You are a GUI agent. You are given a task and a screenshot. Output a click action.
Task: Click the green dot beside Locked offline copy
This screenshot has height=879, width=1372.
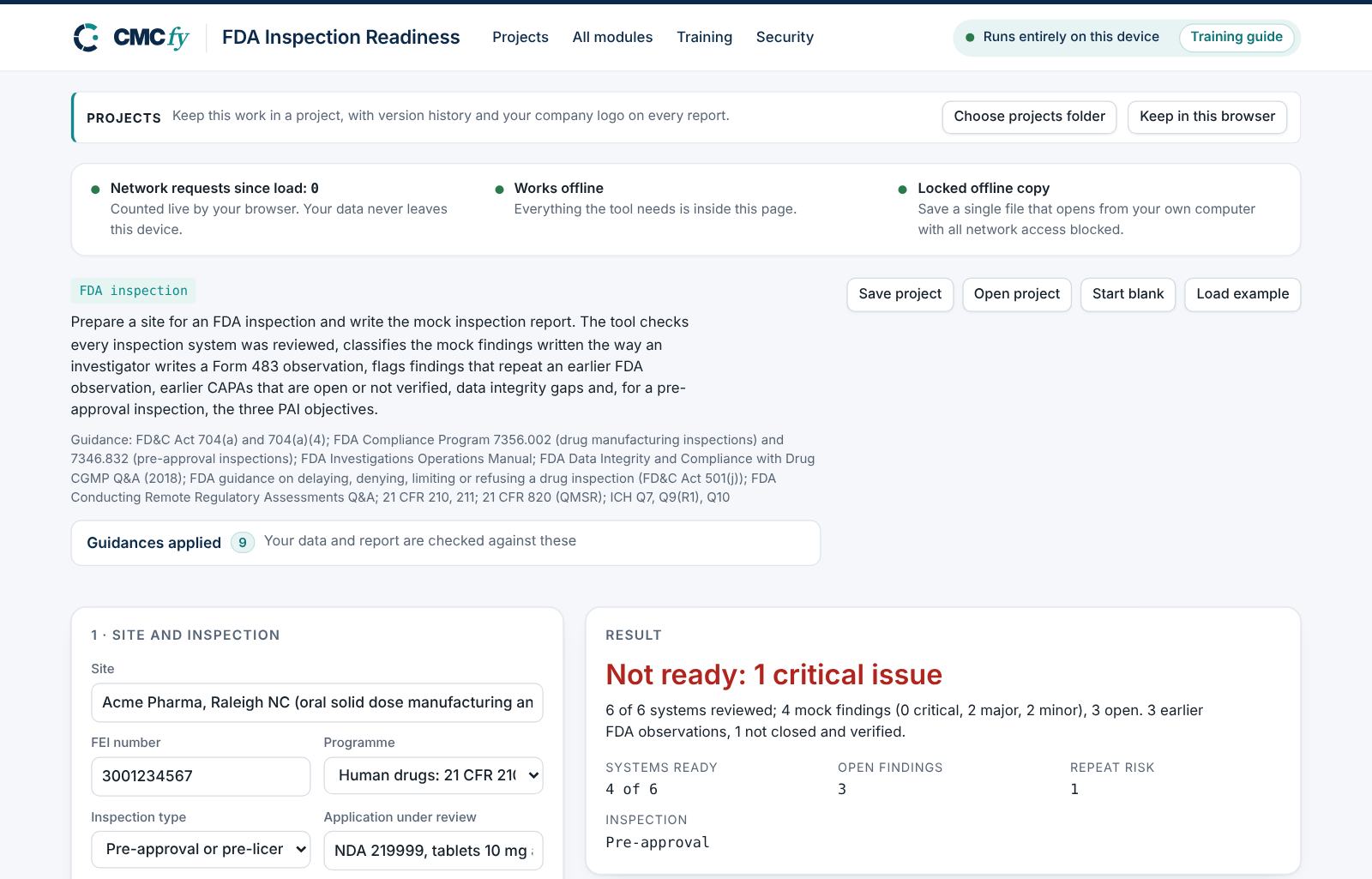pyautogui.click(x=902, y=190)
